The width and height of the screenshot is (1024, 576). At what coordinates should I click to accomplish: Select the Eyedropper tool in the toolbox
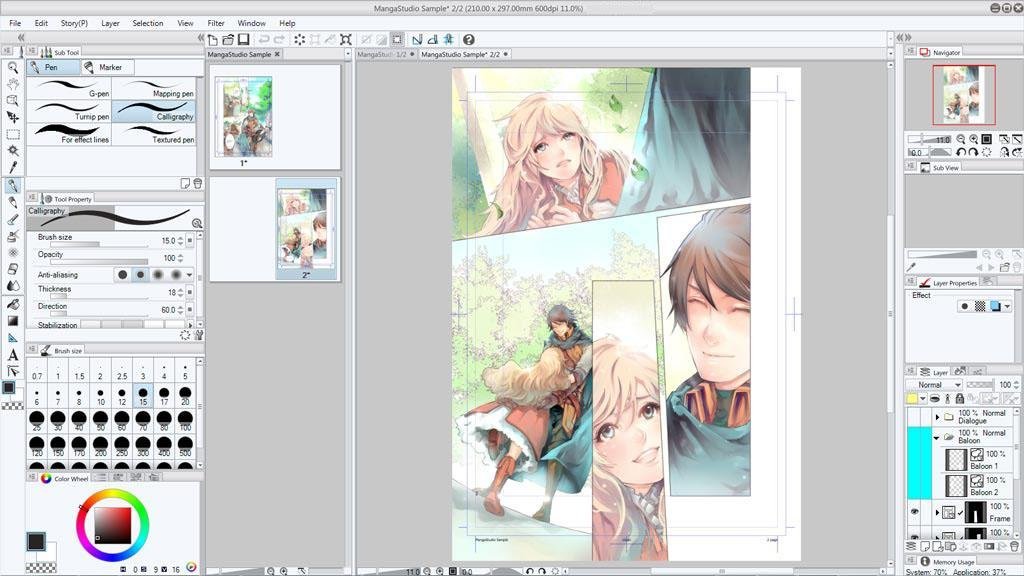pyautogui.click(x=13, y=167)
